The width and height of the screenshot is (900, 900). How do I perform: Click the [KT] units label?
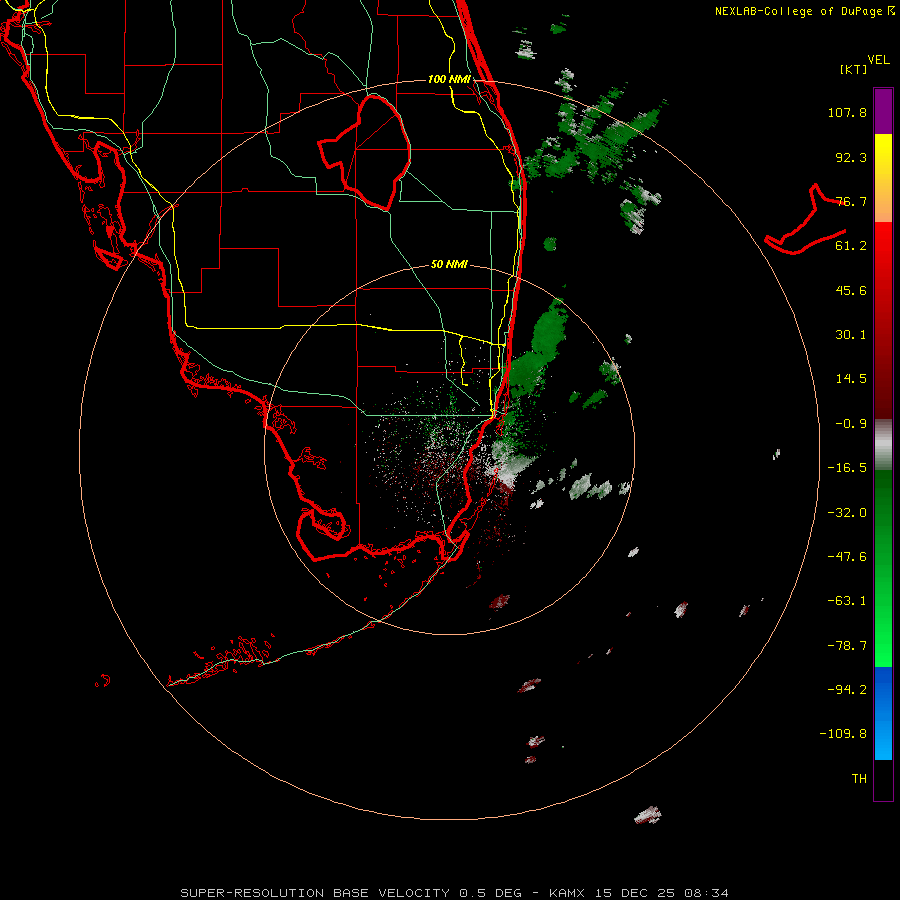tap(854, 69)
